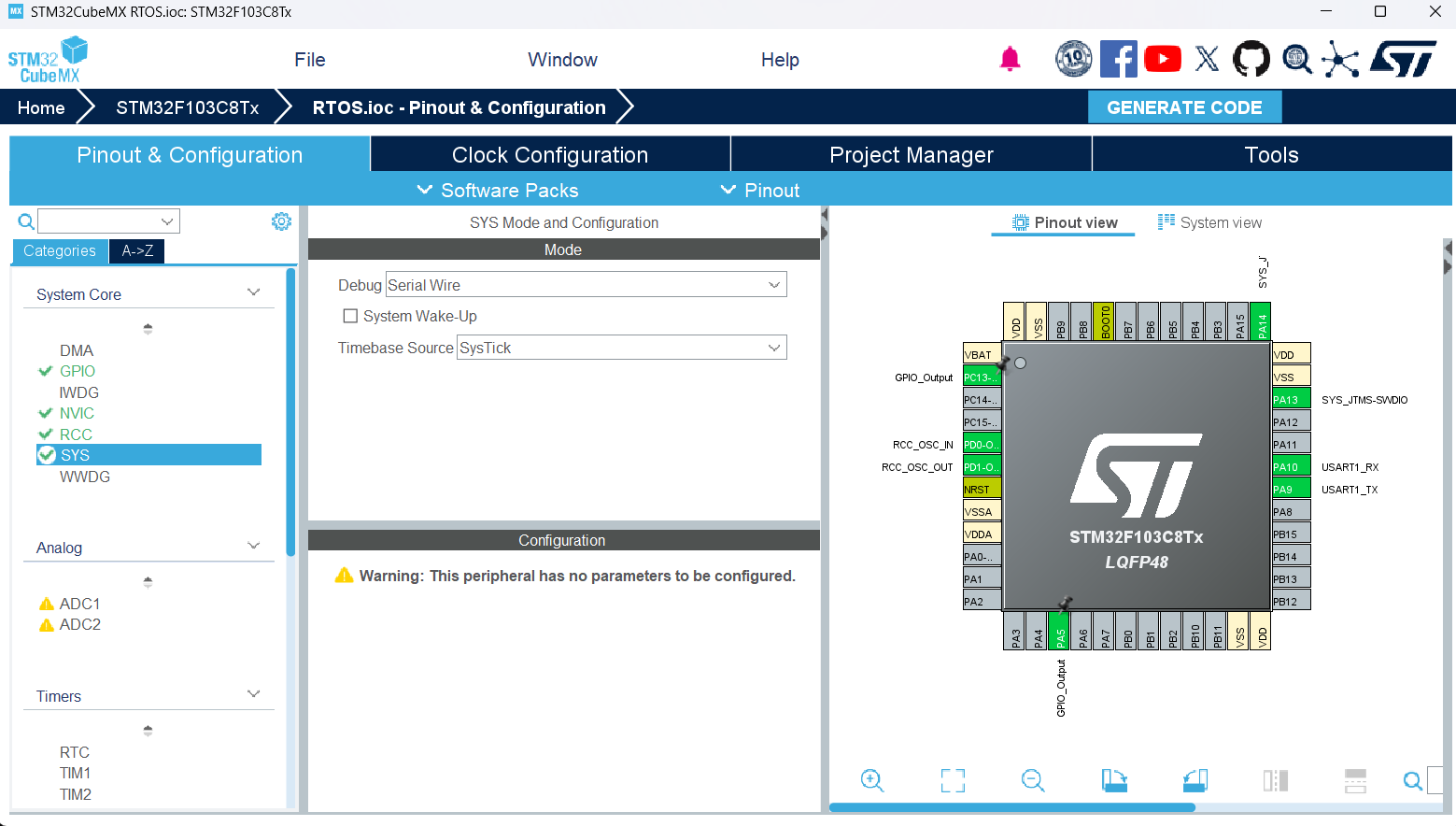
Task: Click the PC13 pin on the chip
Action: point(982,377)
